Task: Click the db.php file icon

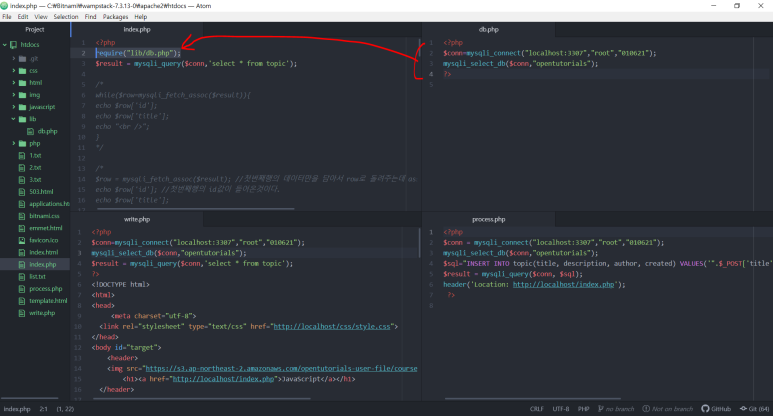Action: tap(31, 132)
